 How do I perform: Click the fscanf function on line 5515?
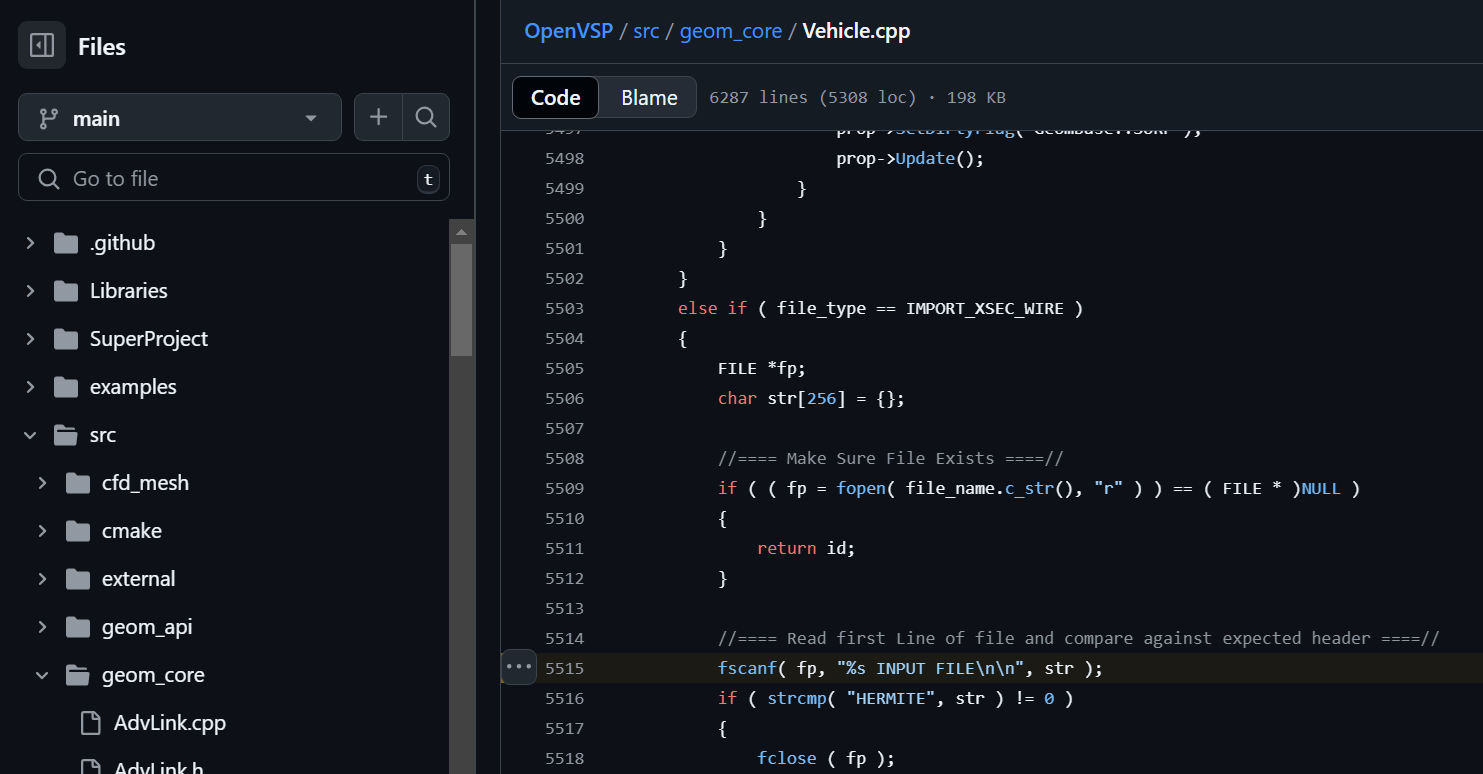pyautogui.click(x=748, y=668)
